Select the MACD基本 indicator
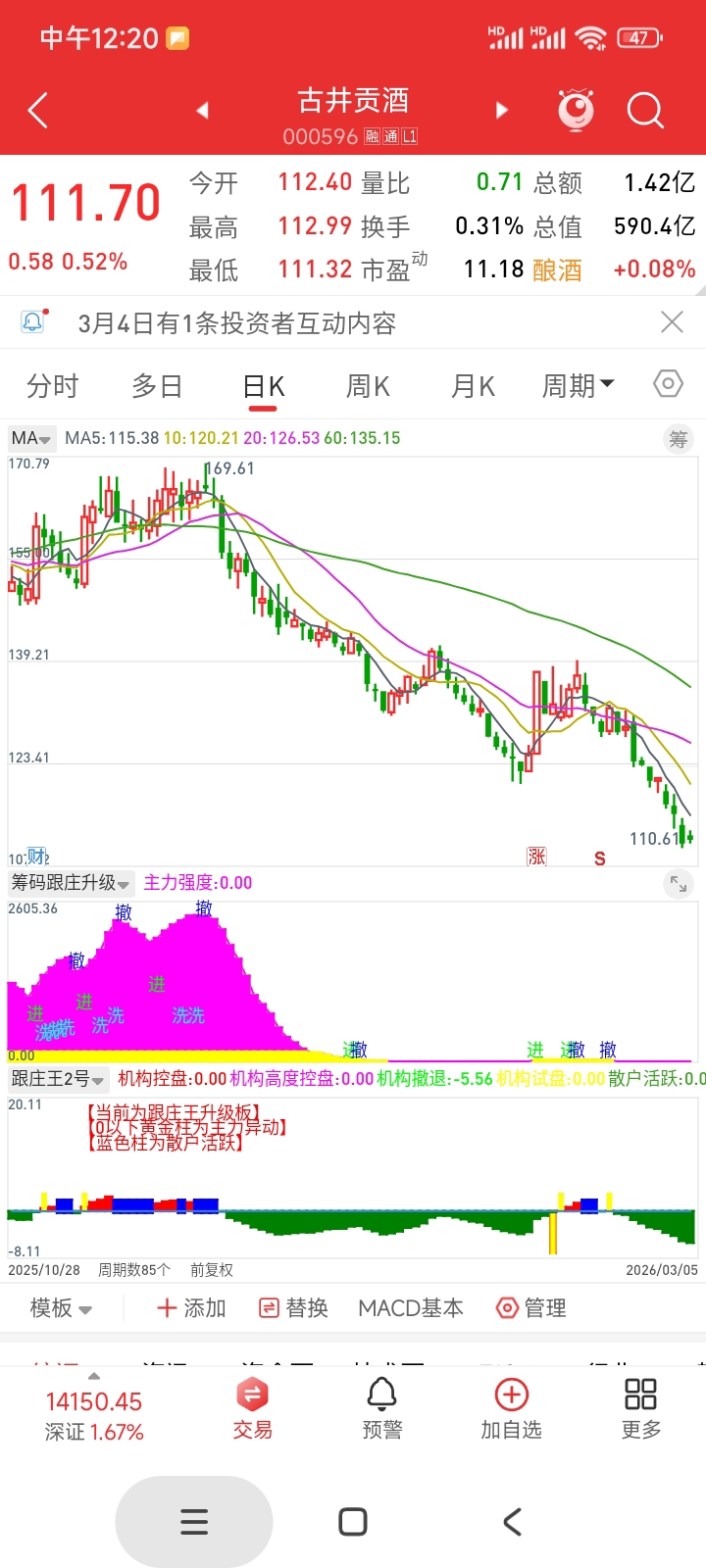706x1568 pixels. pyautogui.click(x=411, y=1308)
